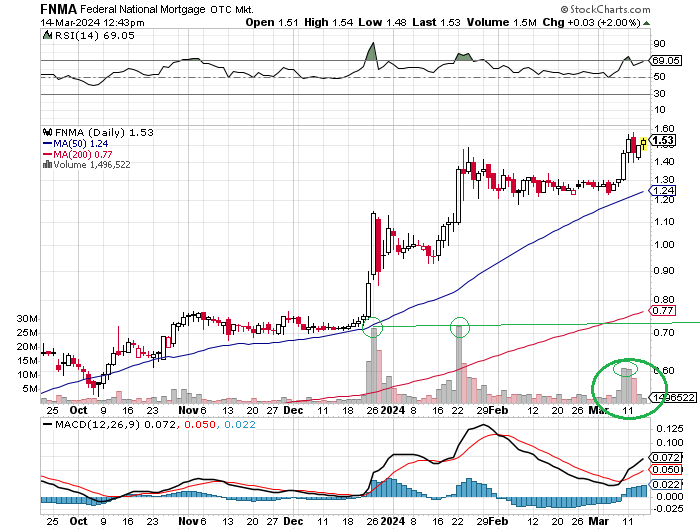This screenshot has height=530, width=700.
Task: Click the 1.40 label on the price axis
Action: click(x=664, y=162)
